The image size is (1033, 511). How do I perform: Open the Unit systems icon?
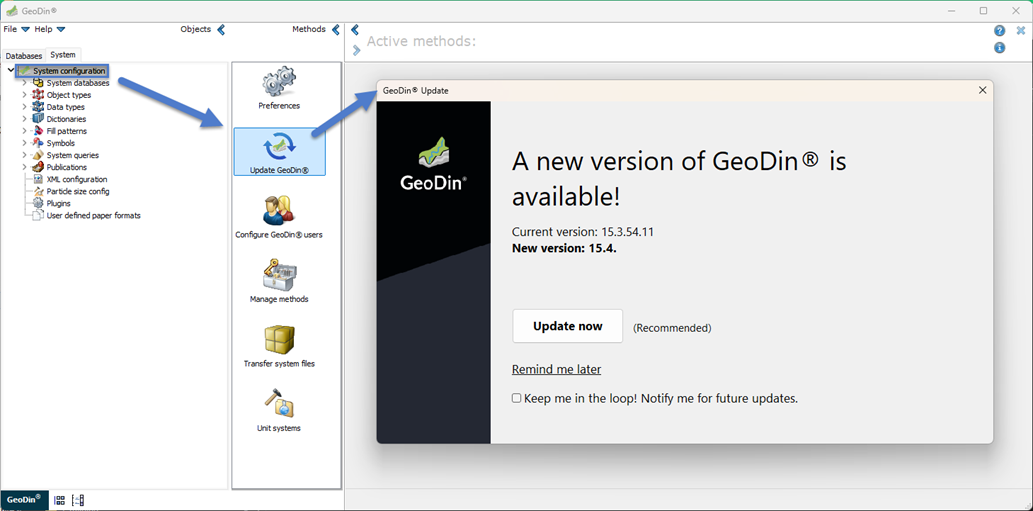point(279,406)
